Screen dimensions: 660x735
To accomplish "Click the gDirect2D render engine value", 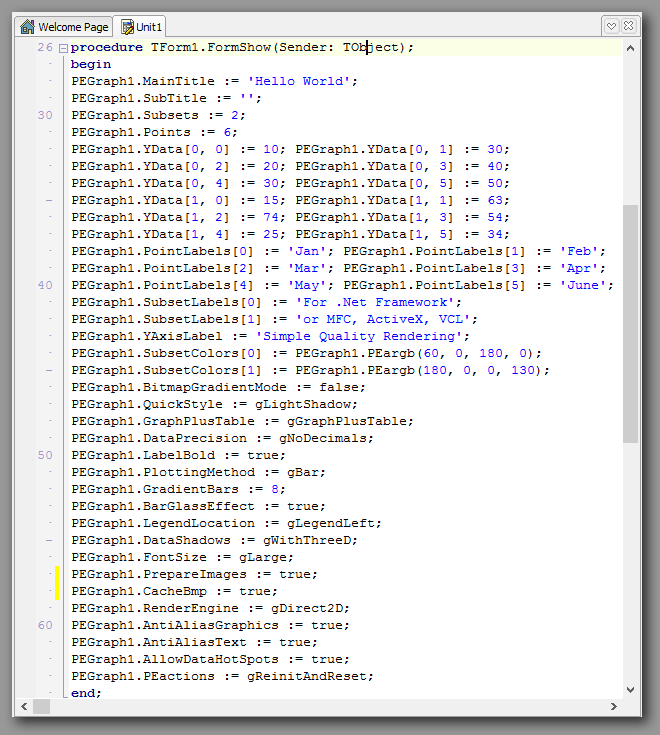I will pos(307,608).
